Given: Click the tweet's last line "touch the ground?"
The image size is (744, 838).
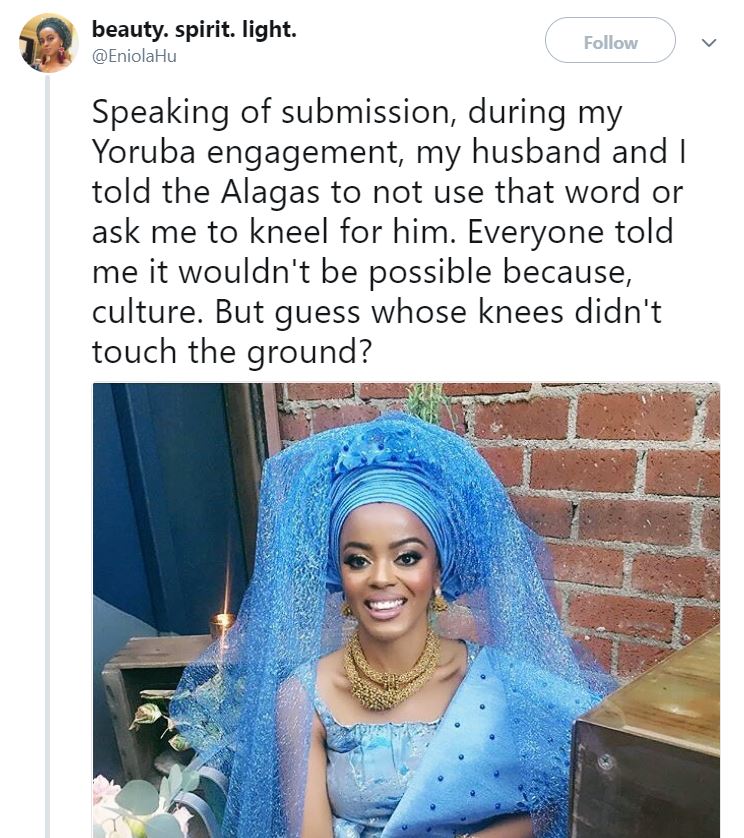Looking at the screenshot, I should 224,352.
